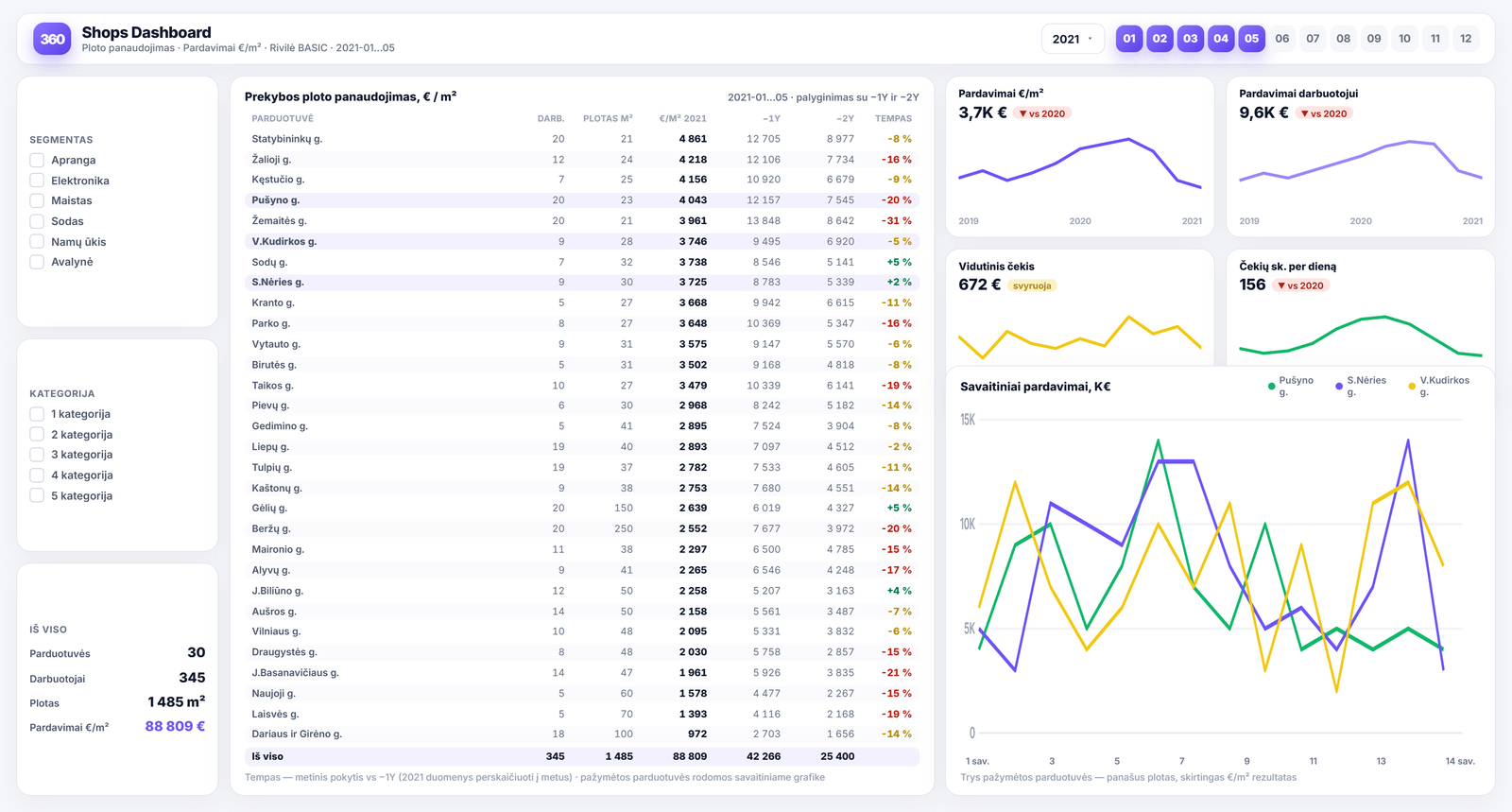Select month 12

coord(1466,39)
